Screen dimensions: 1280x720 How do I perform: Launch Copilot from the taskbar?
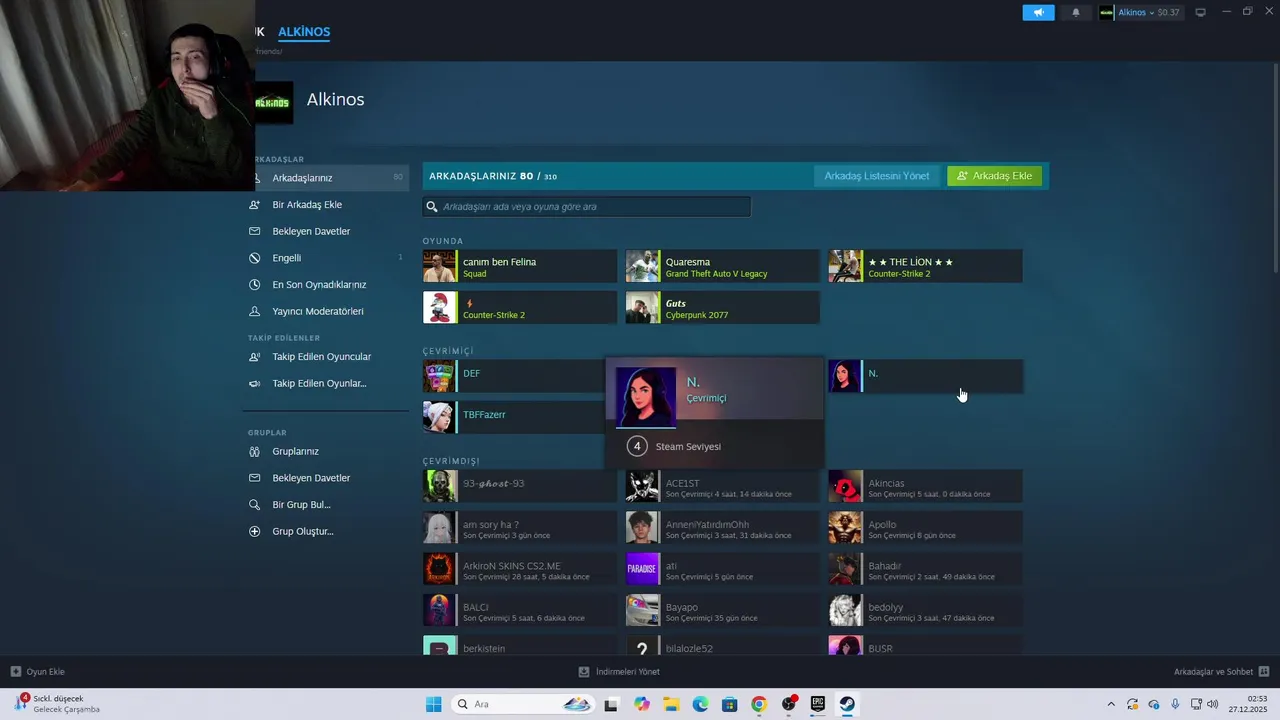[642, 704]
